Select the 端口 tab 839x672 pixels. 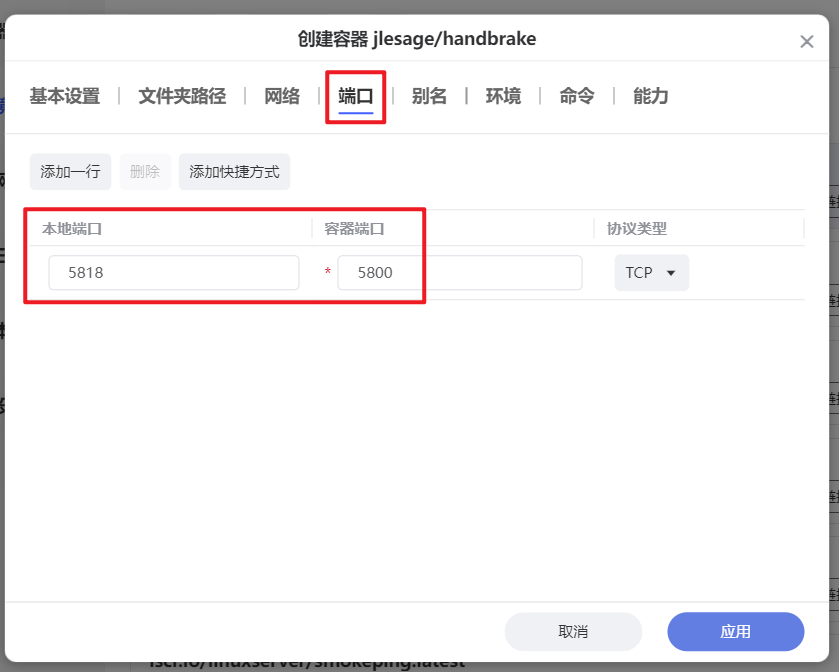click(x=356, y=96)
